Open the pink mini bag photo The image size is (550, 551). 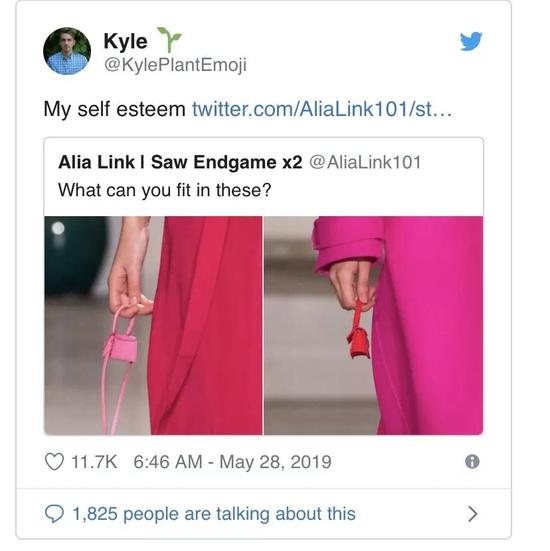pos(153,325)
